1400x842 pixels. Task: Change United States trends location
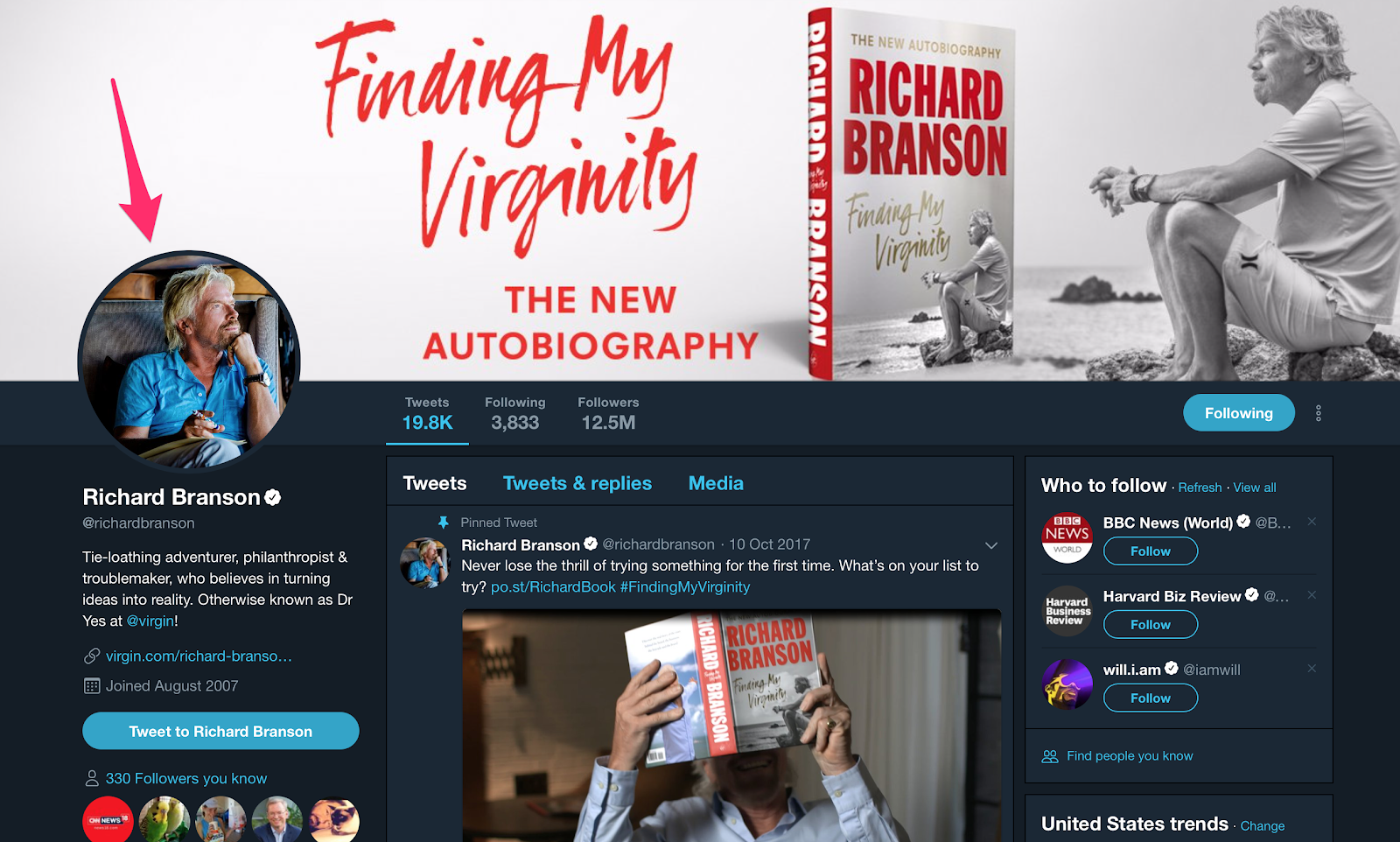click(x=1263, y=826)
